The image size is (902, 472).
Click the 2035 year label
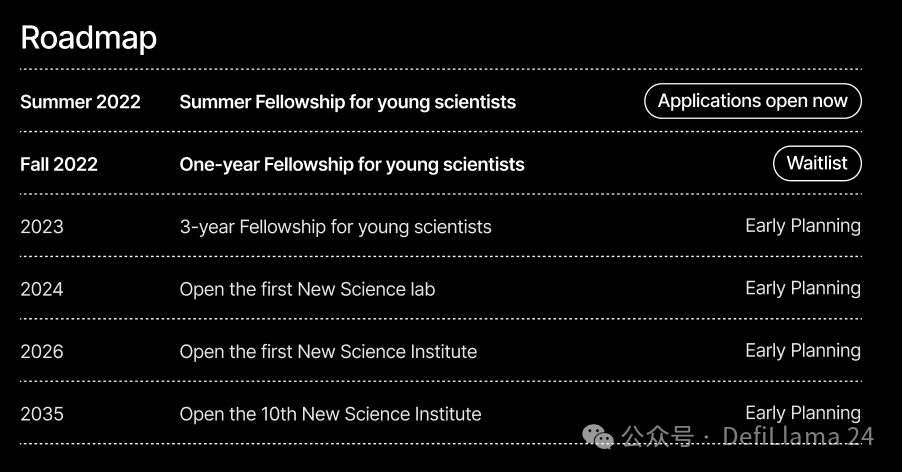tap(42, 414)
